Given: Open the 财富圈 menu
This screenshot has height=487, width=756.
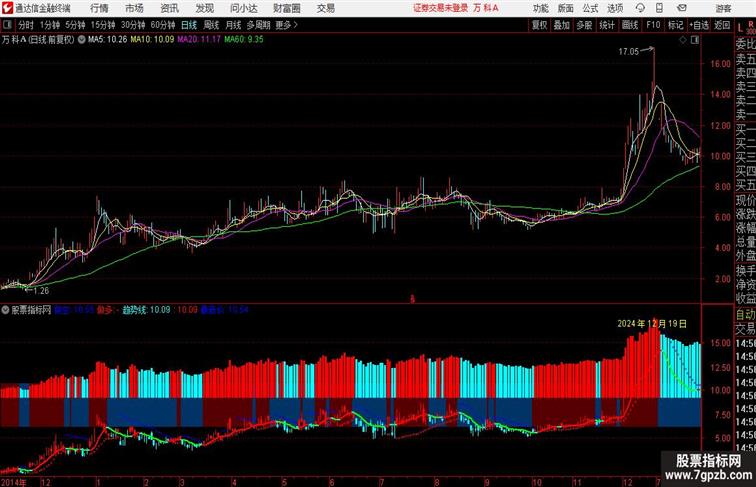Looking at the screenshot, I should 286,8.
